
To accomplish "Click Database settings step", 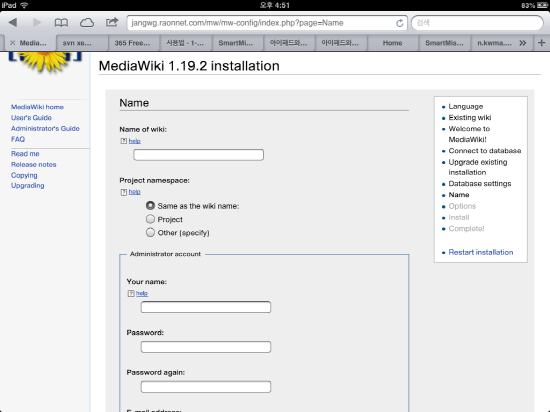I will point(479,184).
